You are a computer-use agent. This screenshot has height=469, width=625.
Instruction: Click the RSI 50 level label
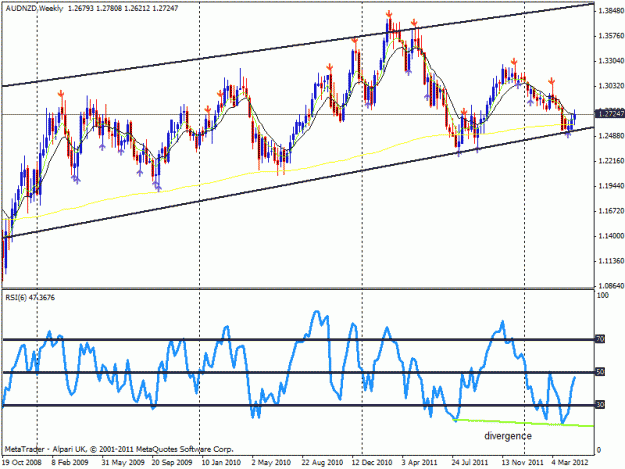click(600, 372)
